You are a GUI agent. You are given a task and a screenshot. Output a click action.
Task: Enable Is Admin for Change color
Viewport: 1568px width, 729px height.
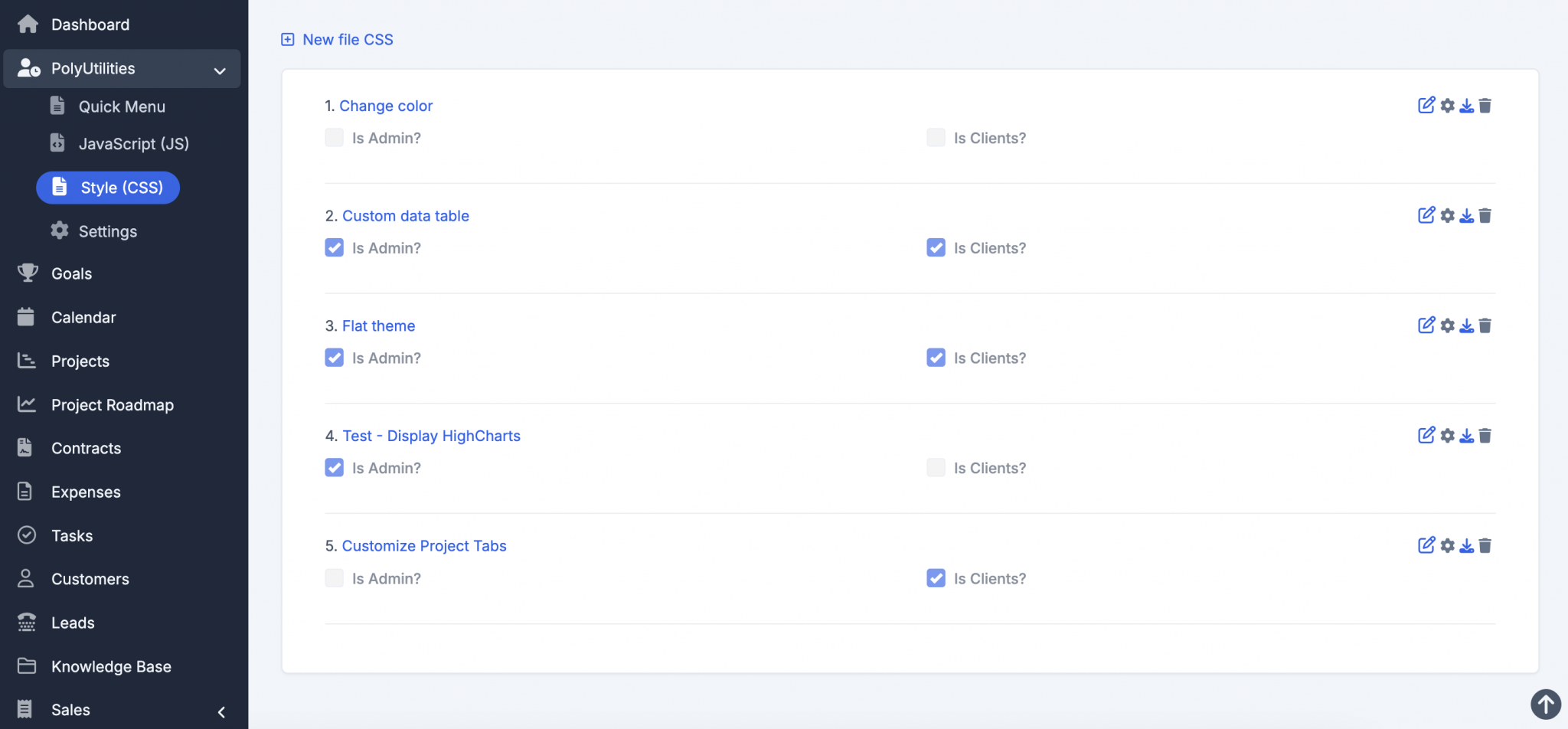(334, 138)
